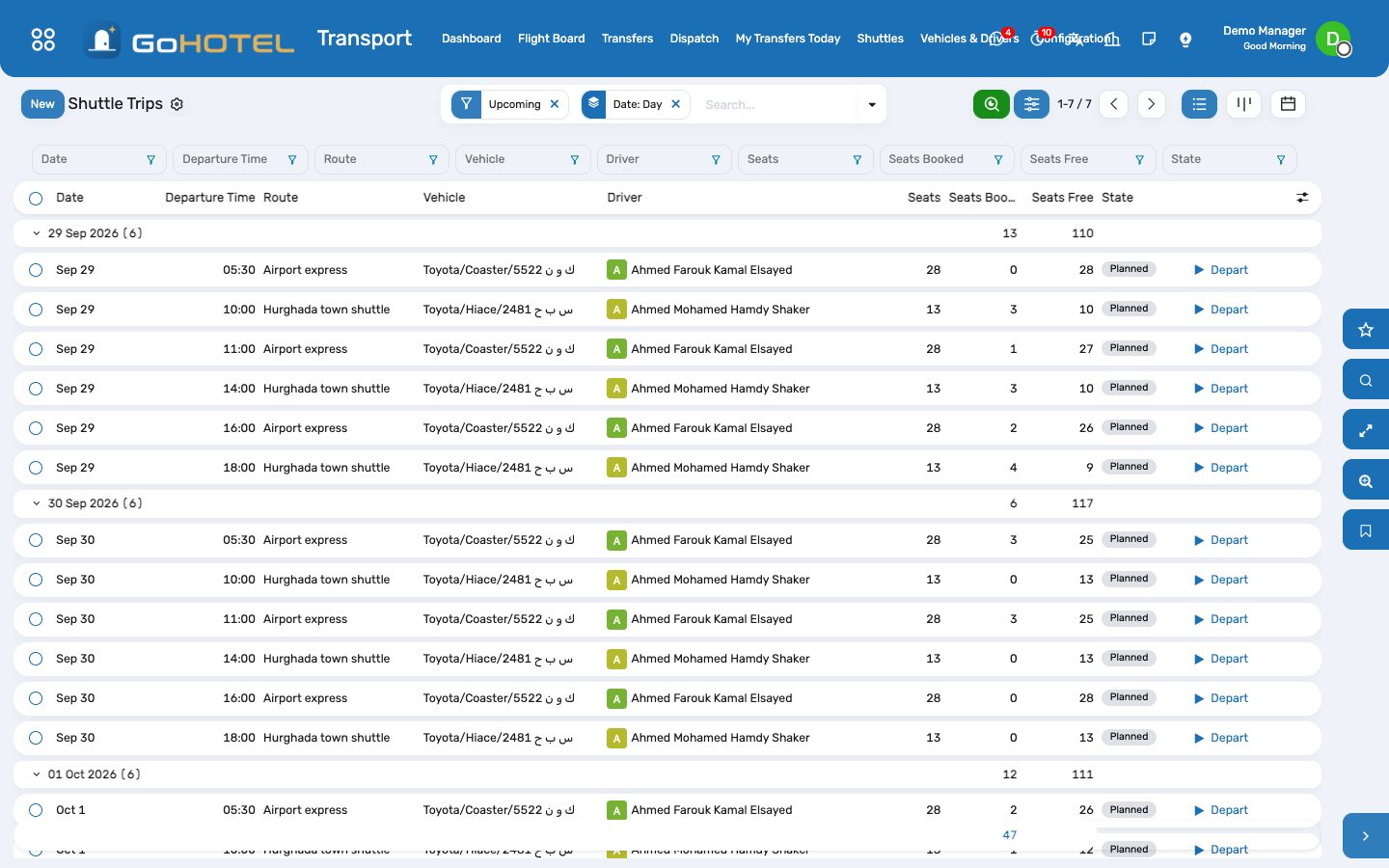Switch to calendar view
Screen dimensions: 1389x868
coord(1288,104)
